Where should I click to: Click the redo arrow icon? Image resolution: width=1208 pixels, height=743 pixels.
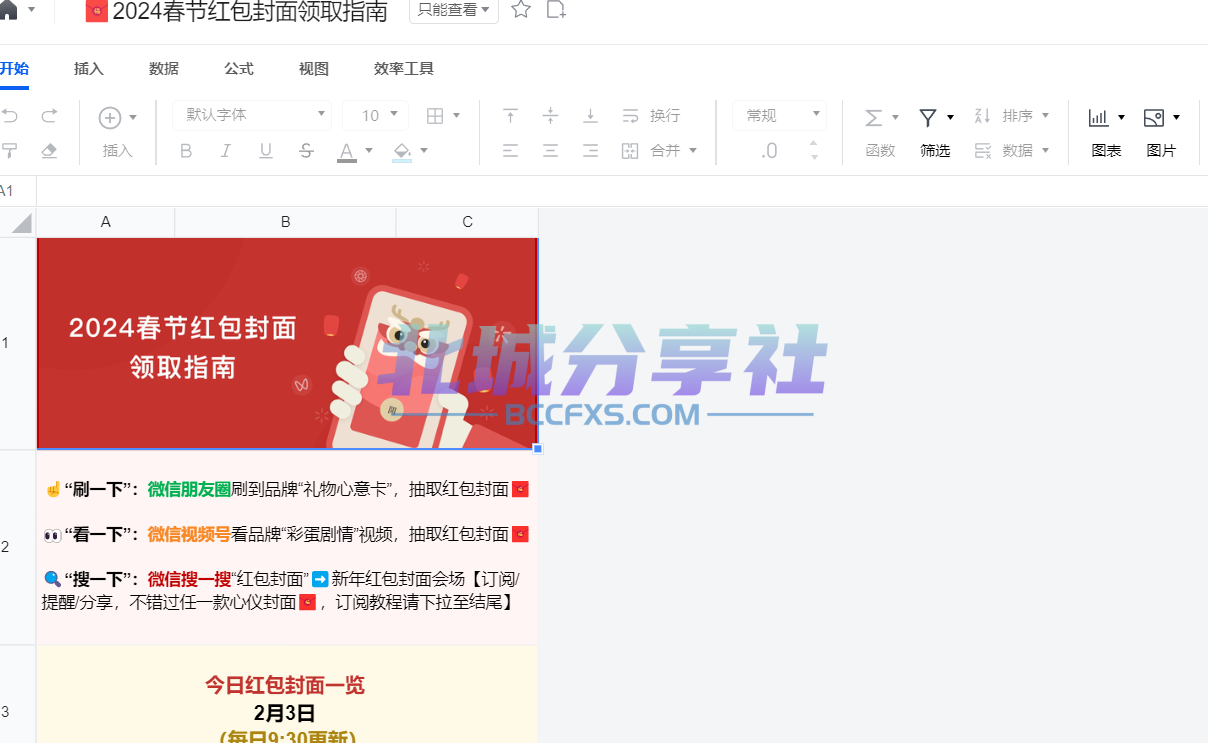coord(49,116)
